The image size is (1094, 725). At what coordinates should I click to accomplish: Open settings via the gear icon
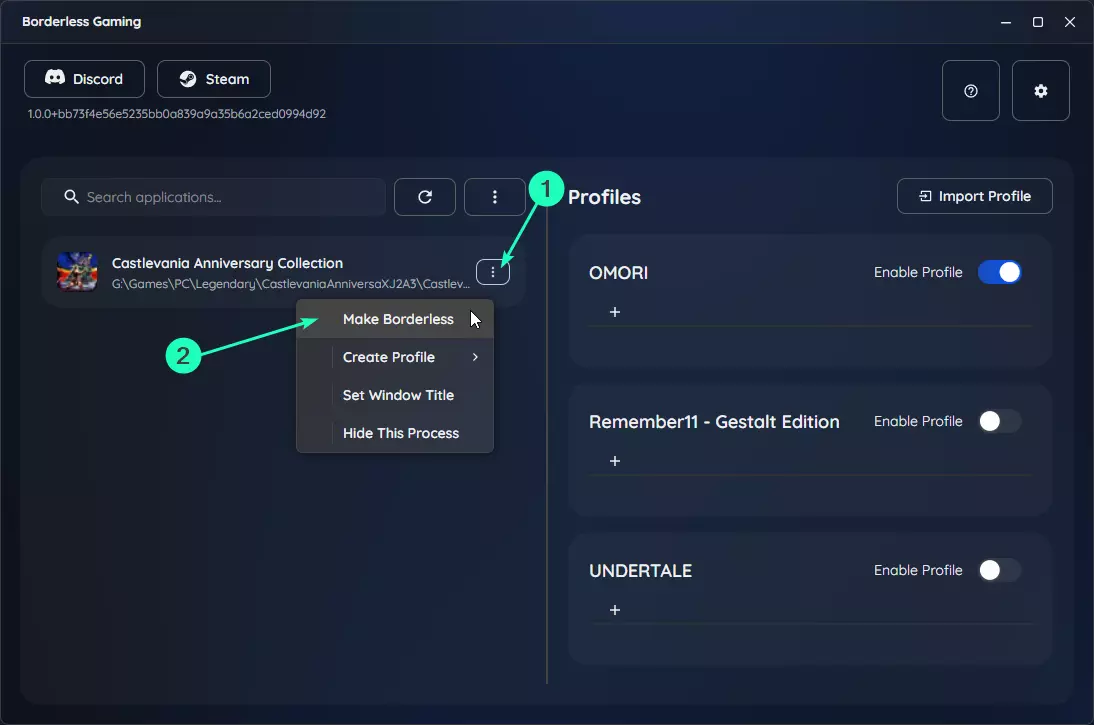click(1040, 91)
